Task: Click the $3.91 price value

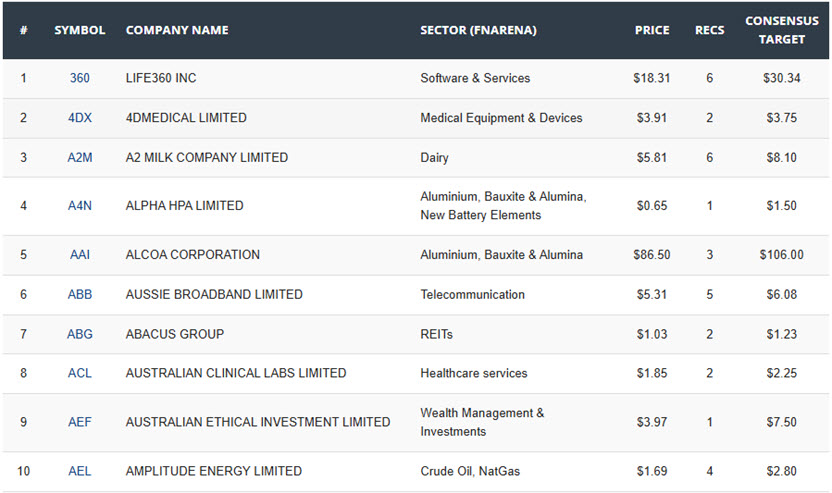Action: pyautogui.click(x=652, y=118)
